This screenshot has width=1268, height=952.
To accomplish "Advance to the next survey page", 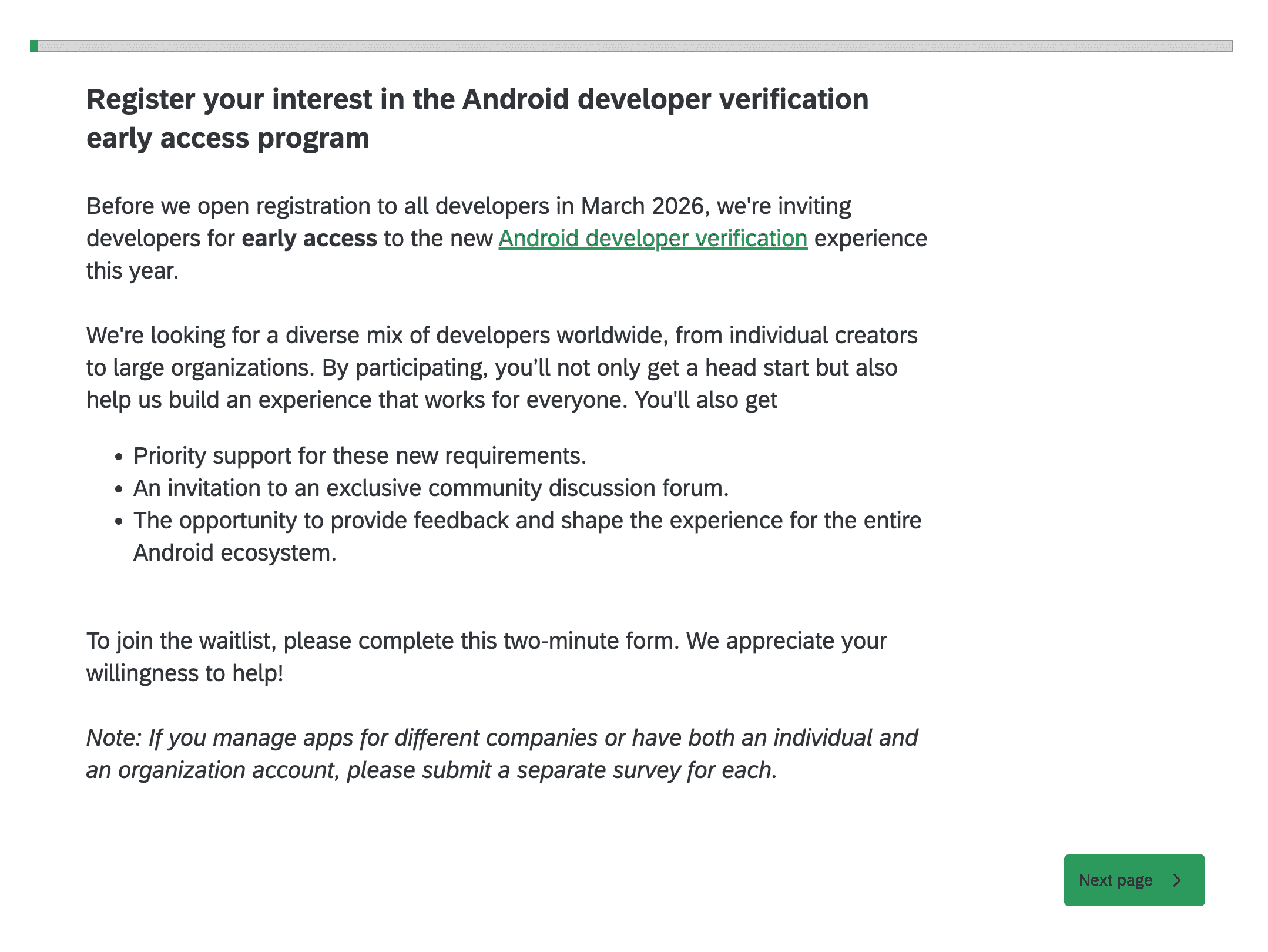I will tap(1134, 880).
